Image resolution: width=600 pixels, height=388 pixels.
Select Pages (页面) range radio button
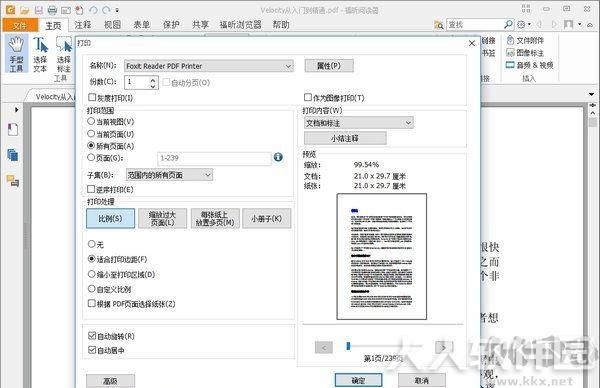pos(105,157)
